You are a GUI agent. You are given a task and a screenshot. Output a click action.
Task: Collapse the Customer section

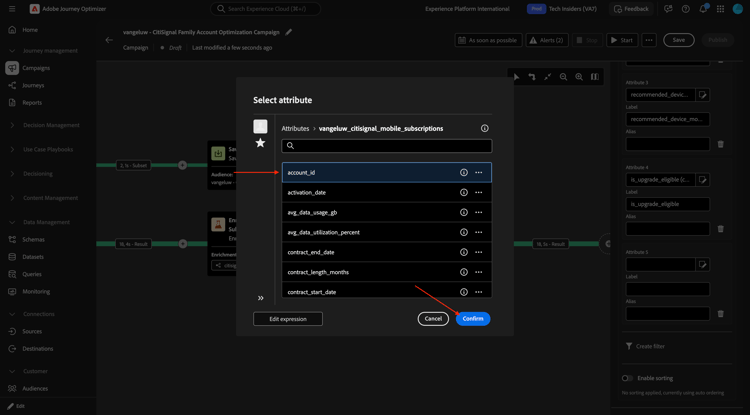click(13, 371)
